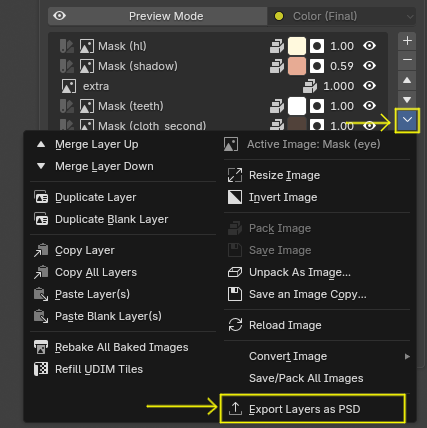Toggle mask icon on Mask (shadow) row
Viewport: 427px width, 428px height.
point(317,66)
